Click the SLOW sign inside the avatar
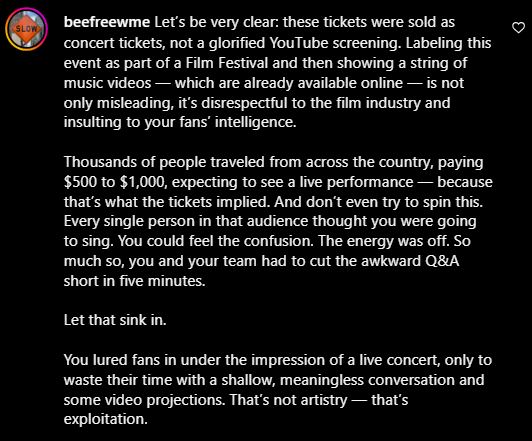 click(26, 29)
